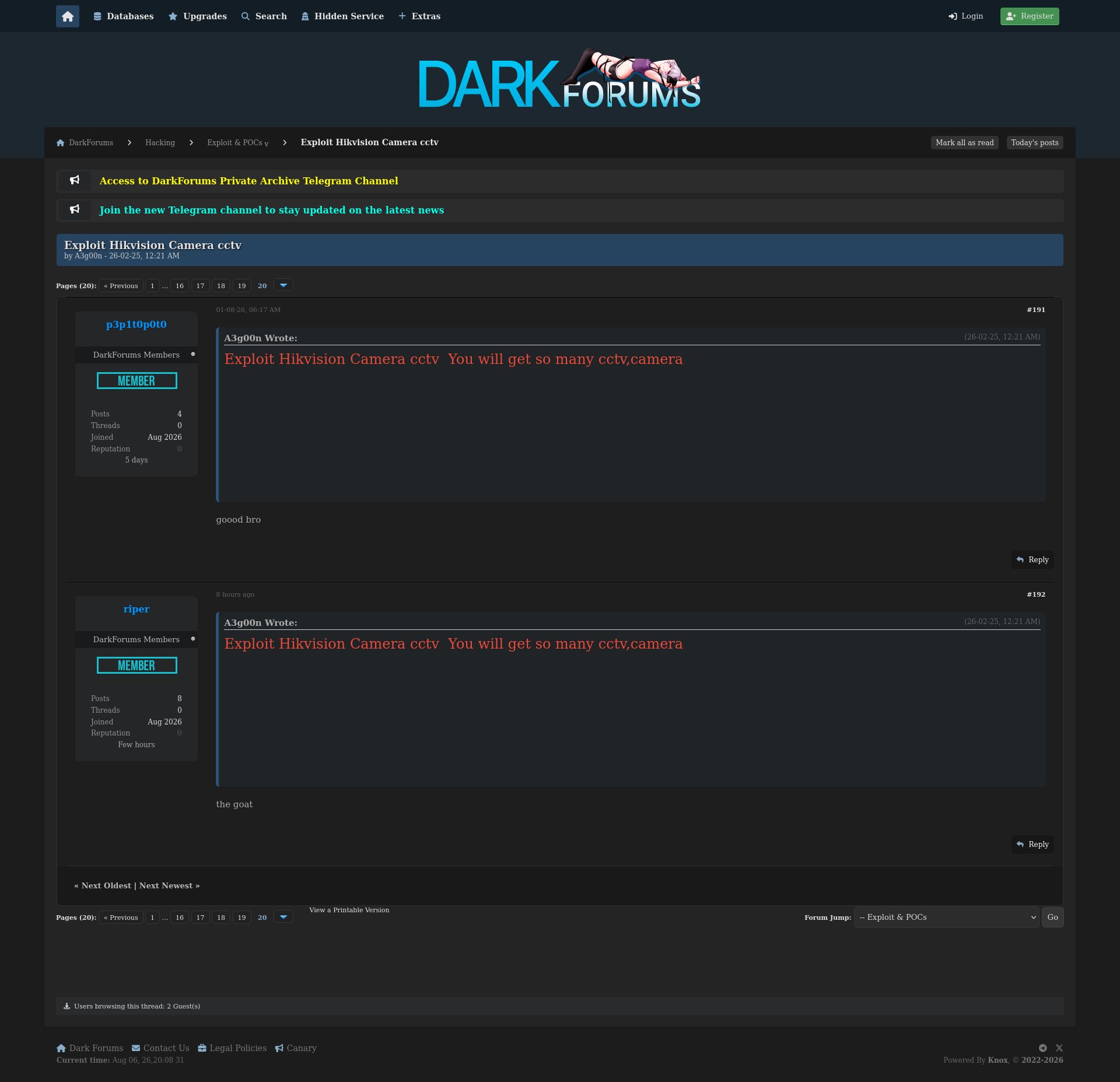This screenshot has width=1120, height=1082.
Task: Go to page 18 in the top pagination
Action: (221, 286)
